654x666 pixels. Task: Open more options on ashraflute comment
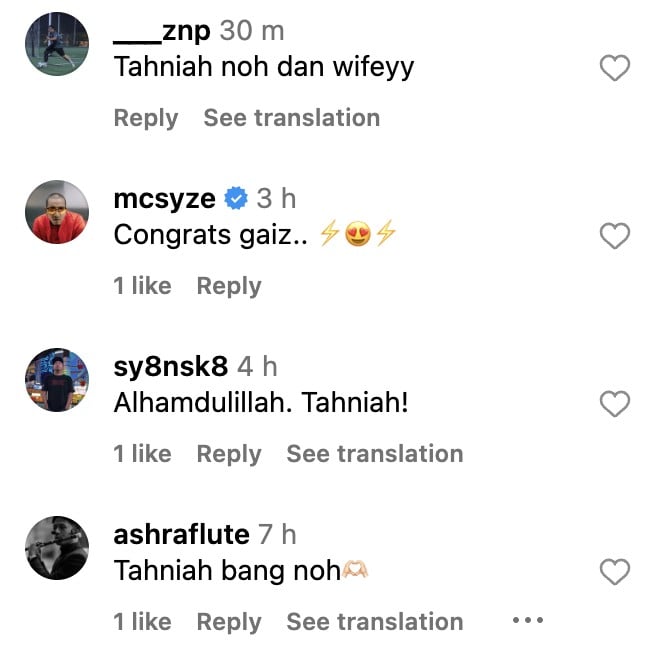(x=527, y=620)
